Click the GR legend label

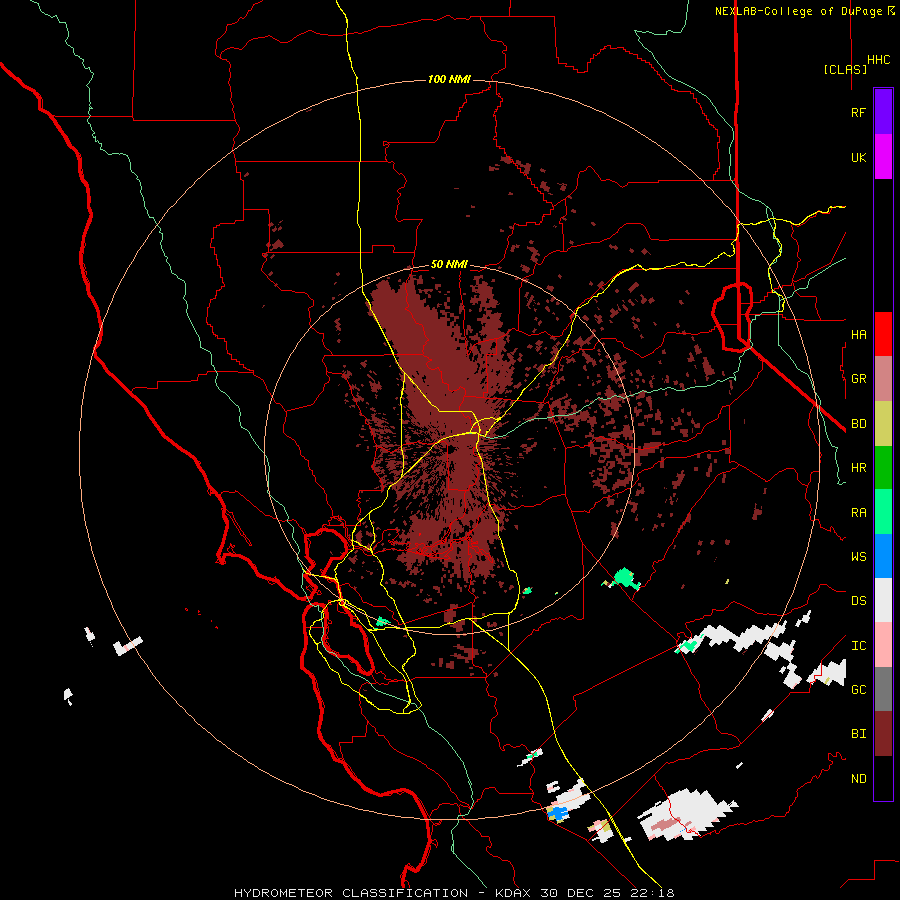pyautogui.click(x=858, y=379)
